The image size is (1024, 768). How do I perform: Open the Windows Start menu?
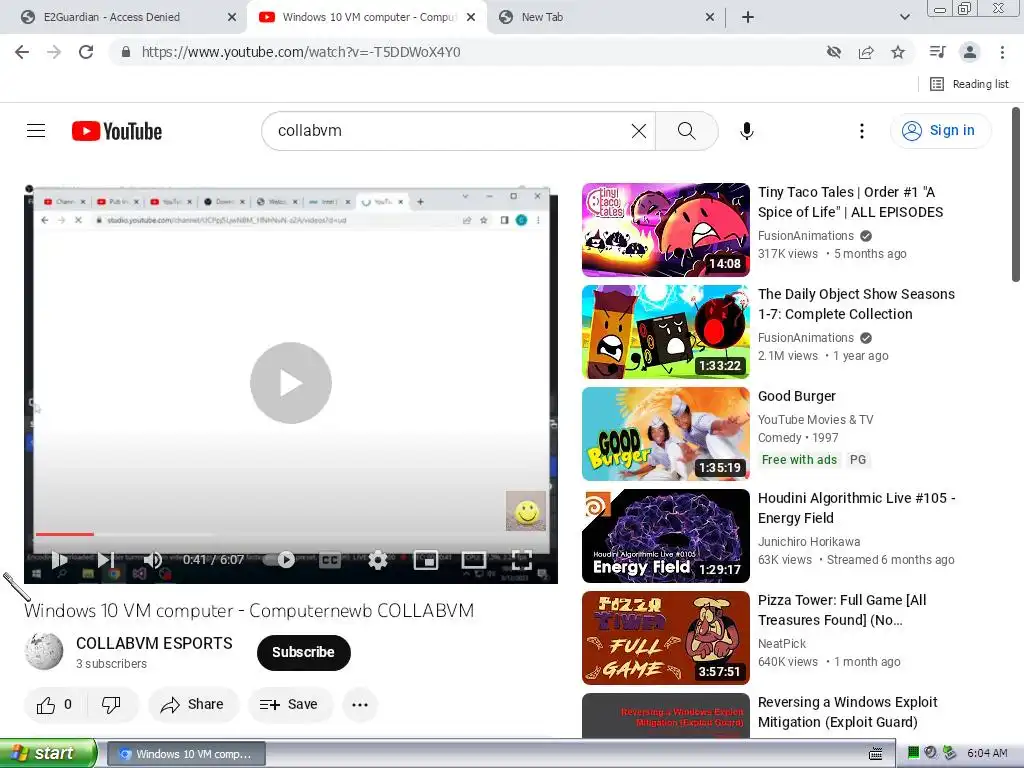tap(48, 754)
